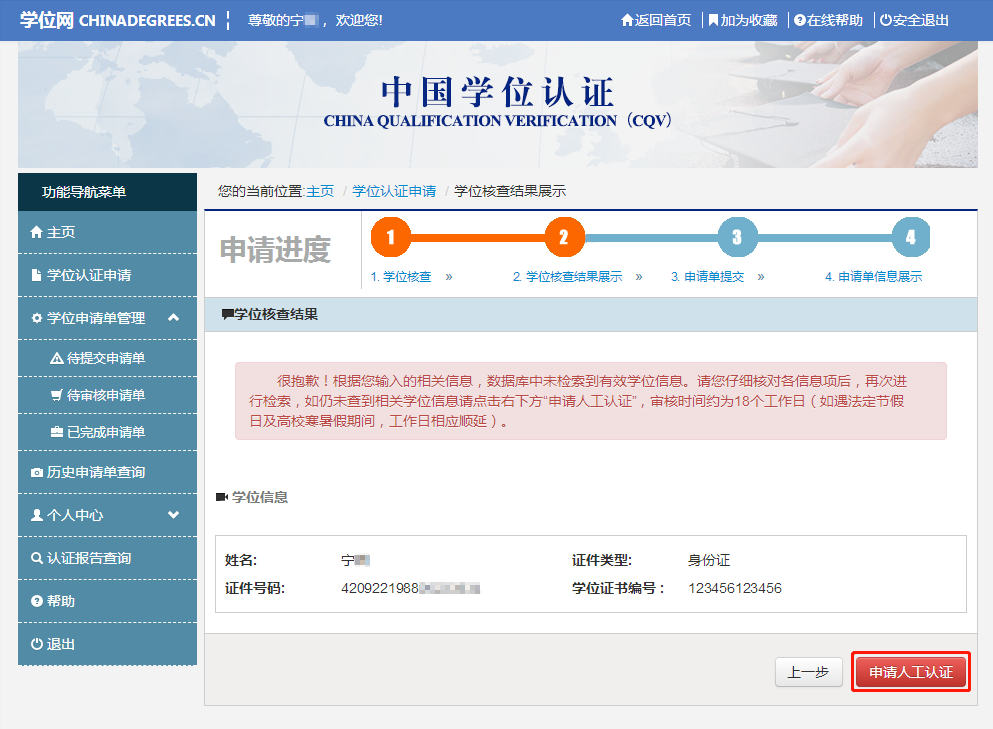Click the 申请人工认证 button
This screenshot has width=993, height=729.
click(x=911, y=672)
